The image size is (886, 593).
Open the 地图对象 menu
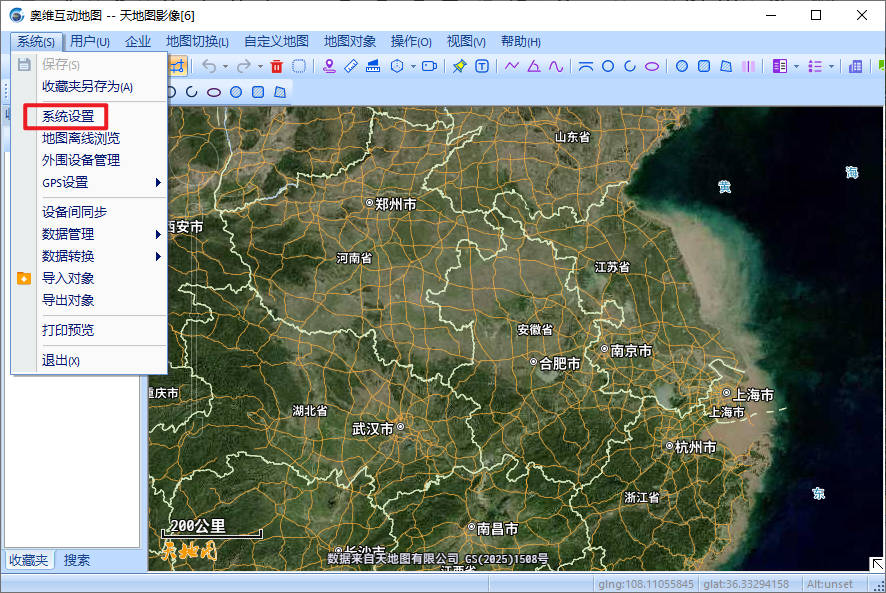point(349,41)
